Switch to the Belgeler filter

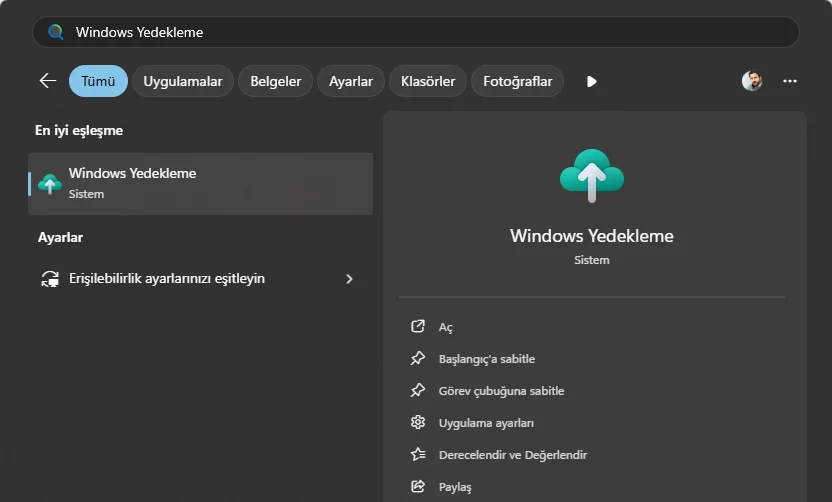275,81
